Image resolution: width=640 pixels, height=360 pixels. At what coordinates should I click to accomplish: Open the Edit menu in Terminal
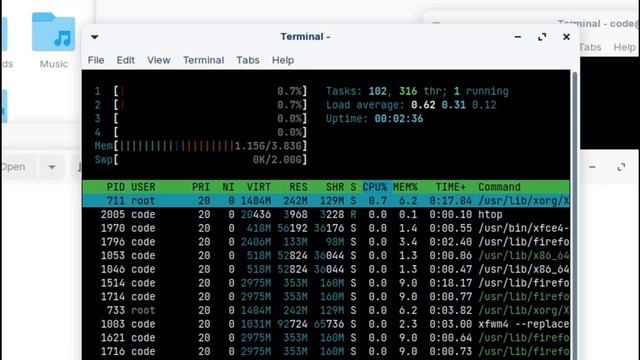tap(125, 60)
